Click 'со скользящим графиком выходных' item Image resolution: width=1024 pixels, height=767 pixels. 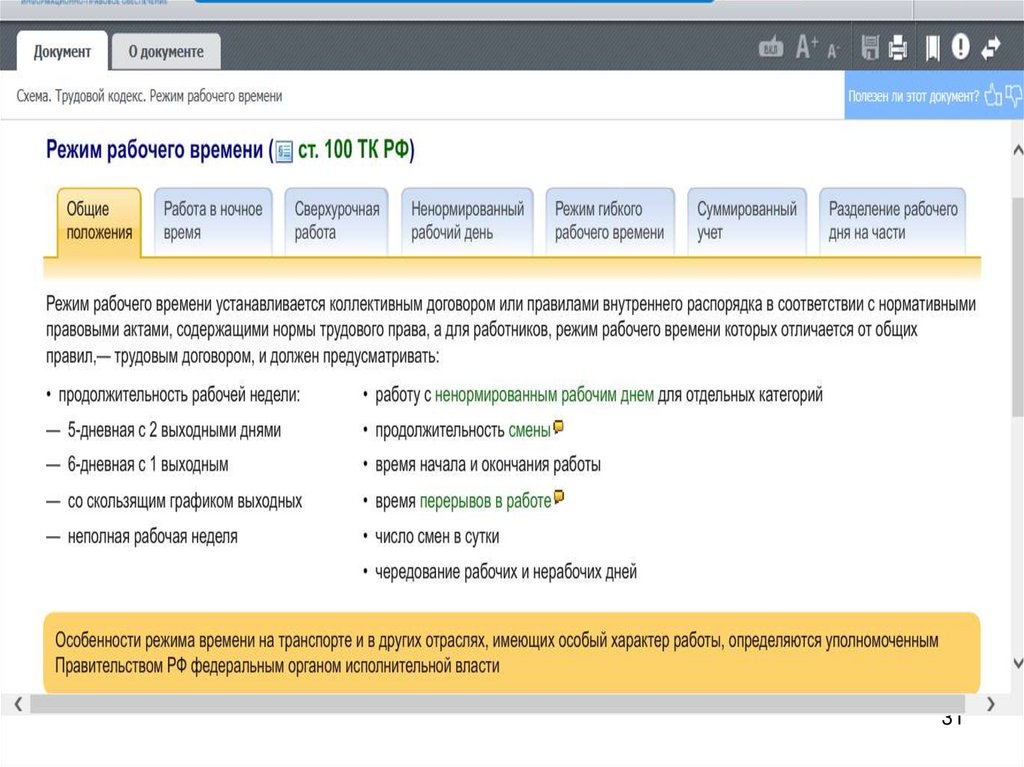185,501
